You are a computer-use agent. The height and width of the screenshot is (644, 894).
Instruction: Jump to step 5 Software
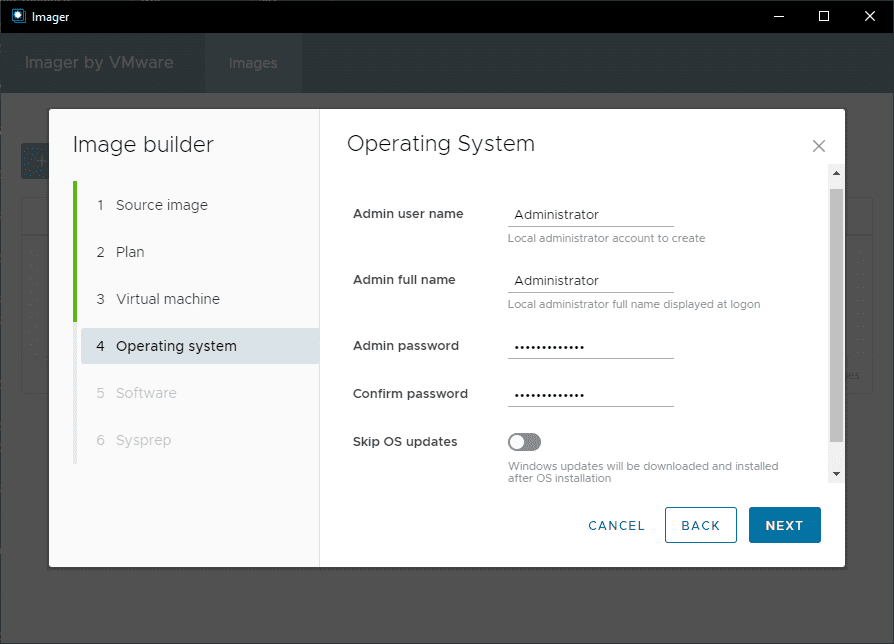146,393
